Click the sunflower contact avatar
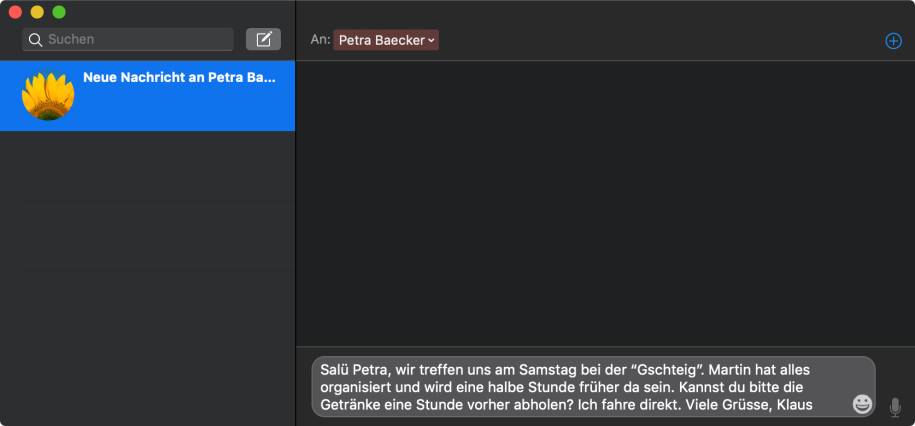 48,96
